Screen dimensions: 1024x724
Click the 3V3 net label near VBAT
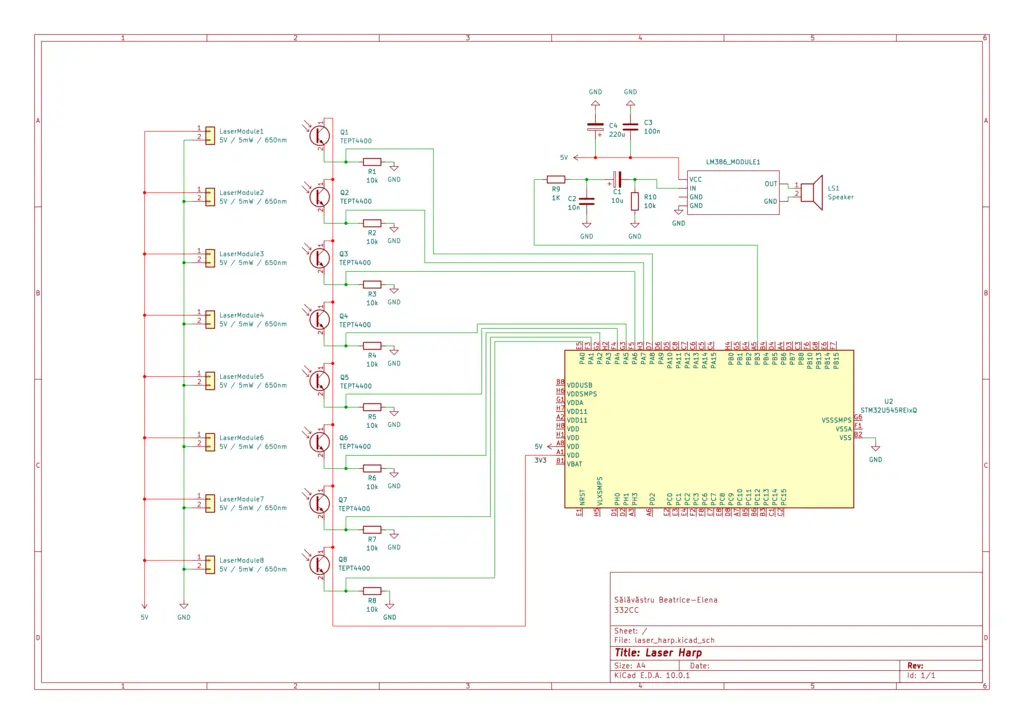[541, 461]
